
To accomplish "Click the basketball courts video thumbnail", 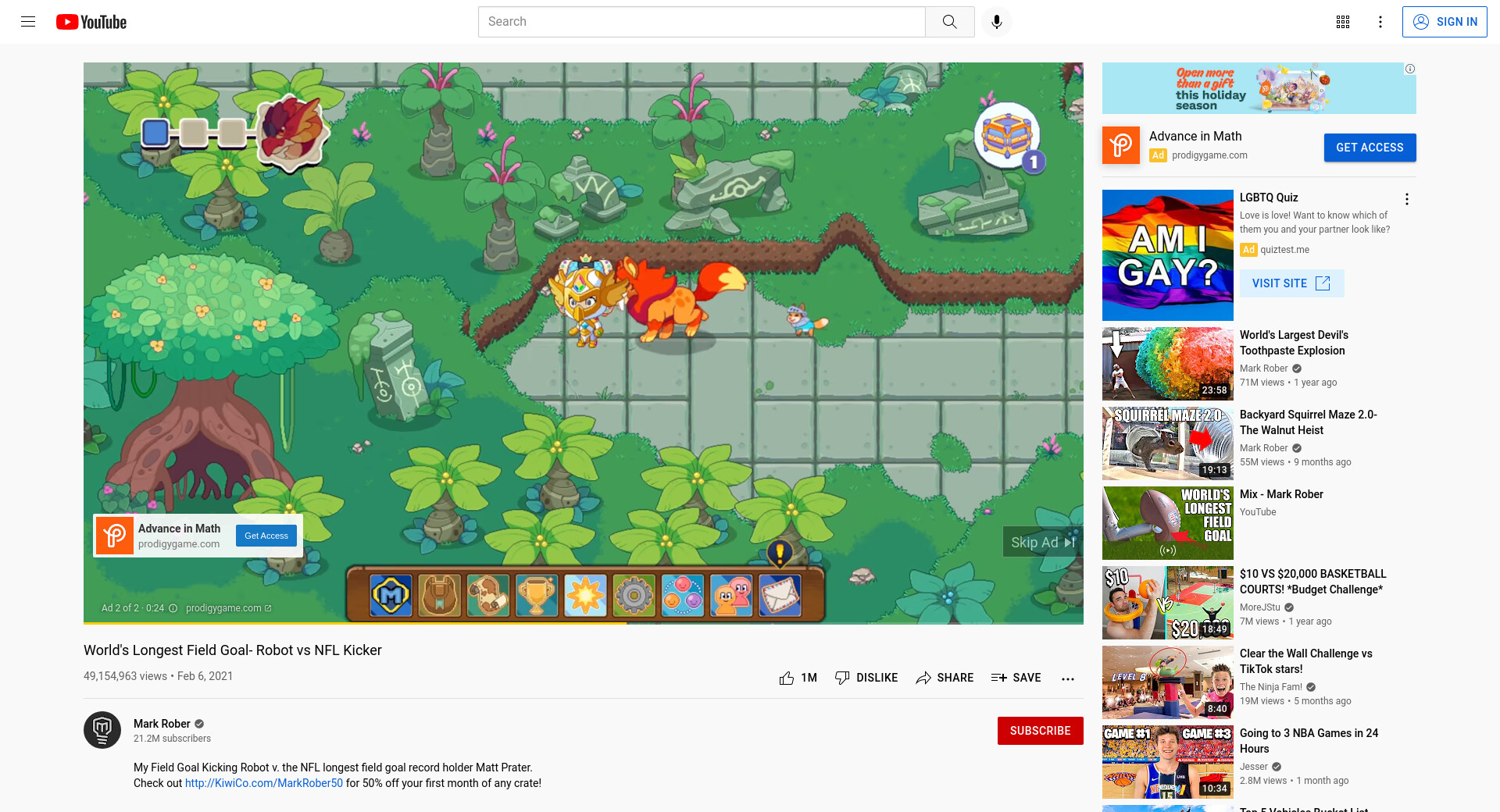I will pos(1168,603).
